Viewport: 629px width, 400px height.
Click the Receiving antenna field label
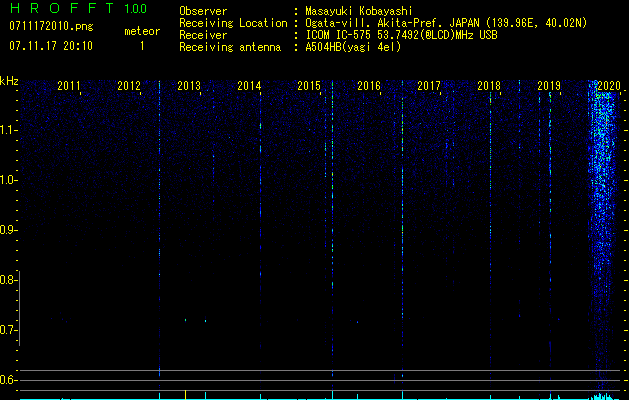[230, 47]
